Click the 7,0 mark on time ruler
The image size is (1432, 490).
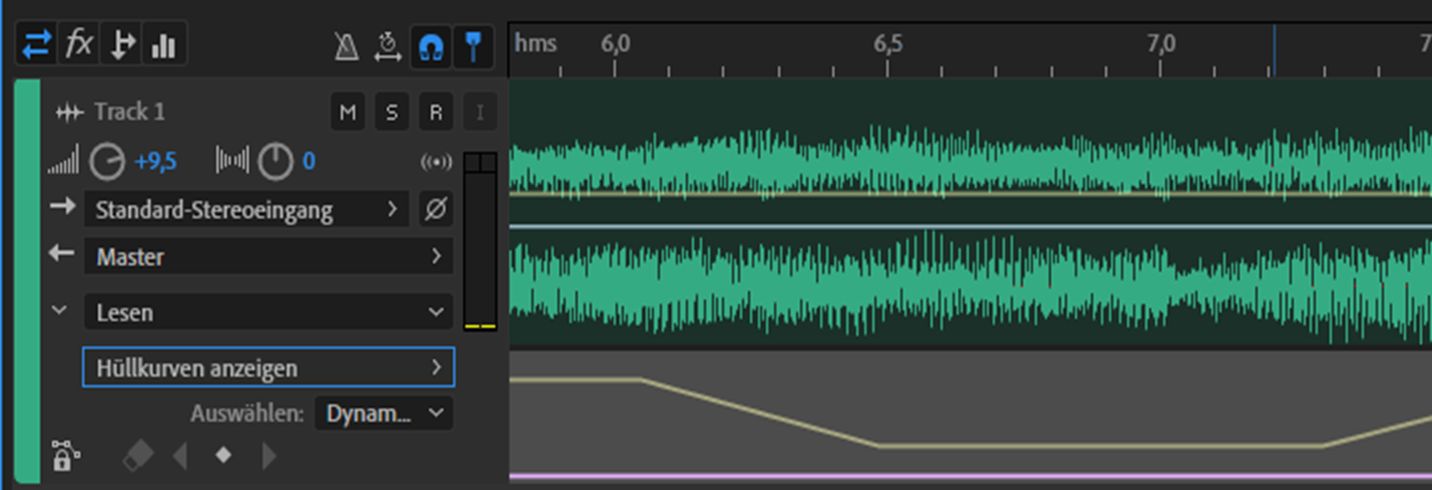coord(1160,44)
